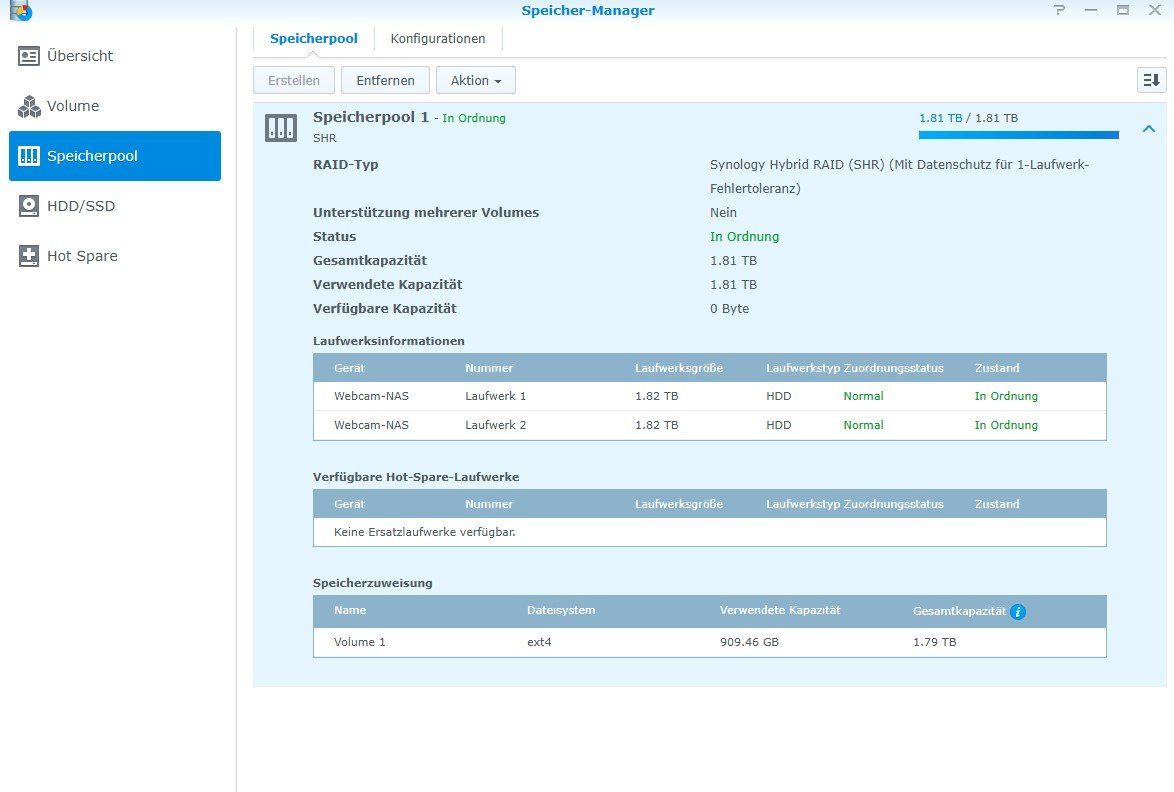The image size is (1174, 792).
Task: Open the Aktion dropdown menu
Action: point(476,80)
